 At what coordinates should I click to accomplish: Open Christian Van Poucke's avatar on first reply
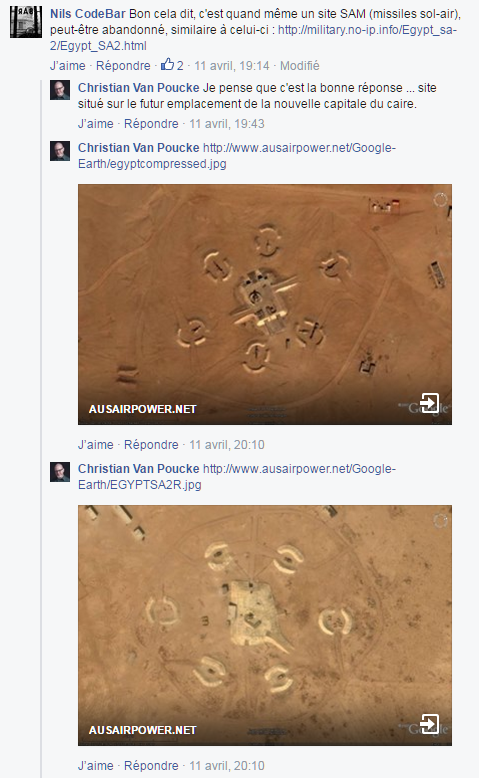[x=60, y=90]
